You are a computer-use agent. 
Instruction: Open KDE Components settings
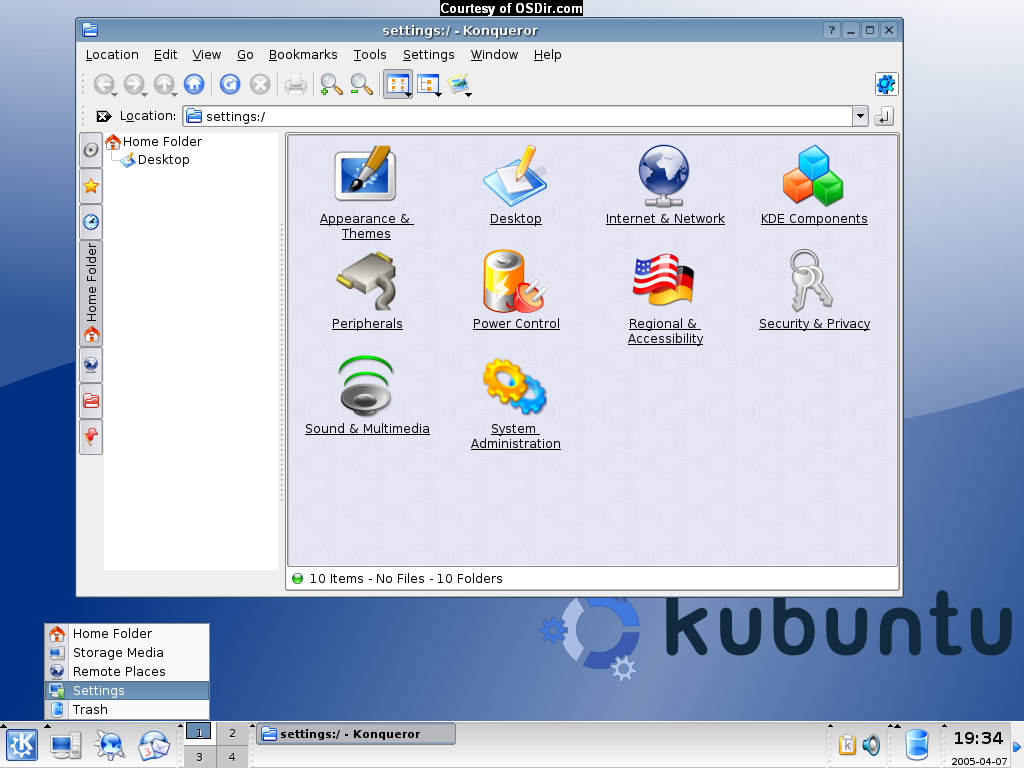[x=814, y=185]
